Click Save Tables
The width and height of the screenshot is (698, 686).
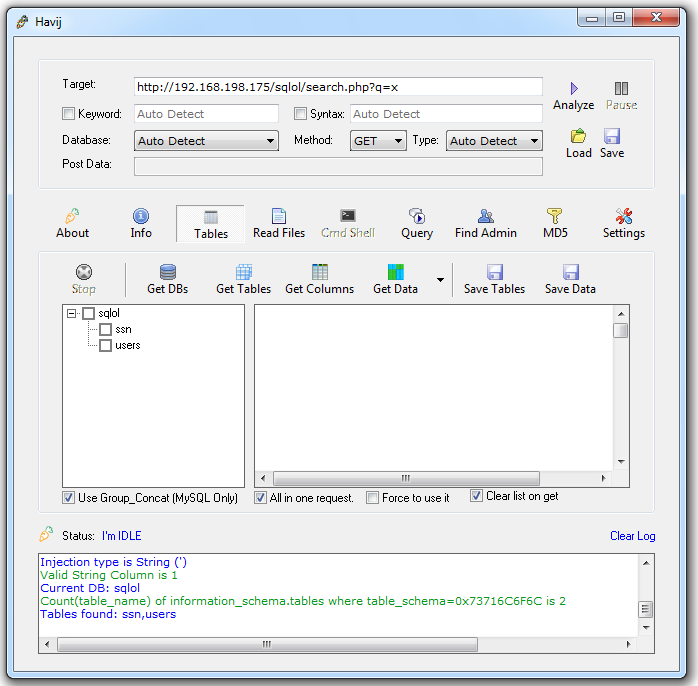tap(494, 280)
